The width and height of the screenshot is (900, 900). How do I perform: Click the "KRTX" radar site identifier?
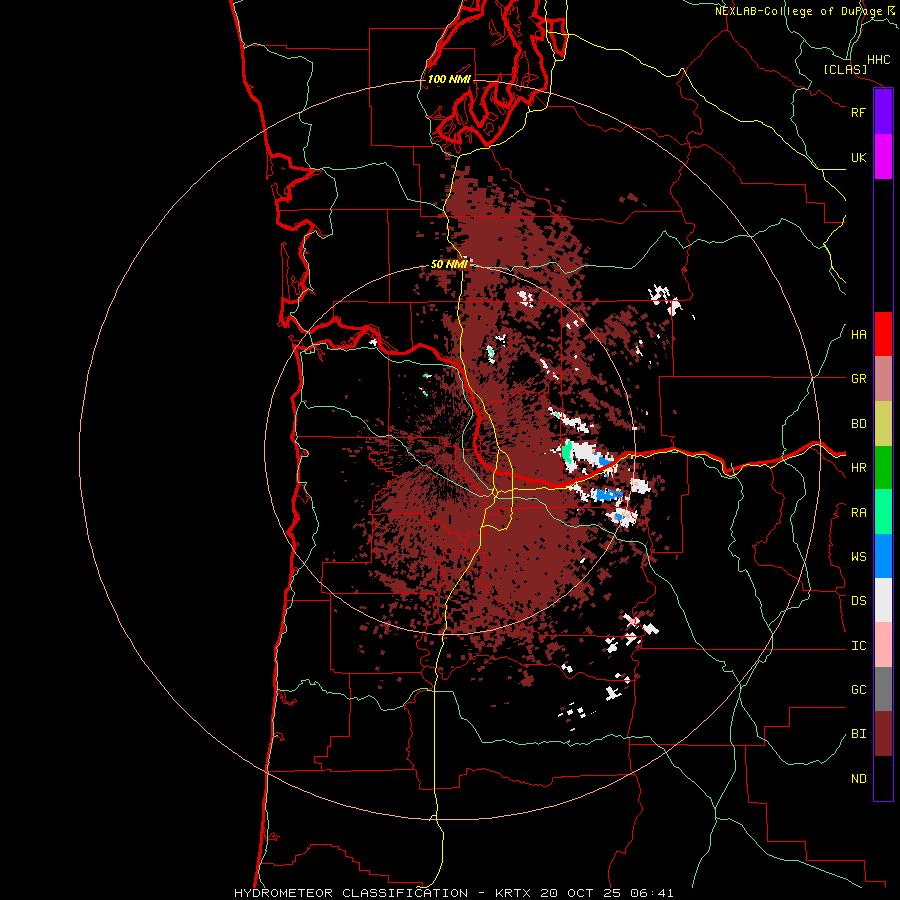click(513, 893)
